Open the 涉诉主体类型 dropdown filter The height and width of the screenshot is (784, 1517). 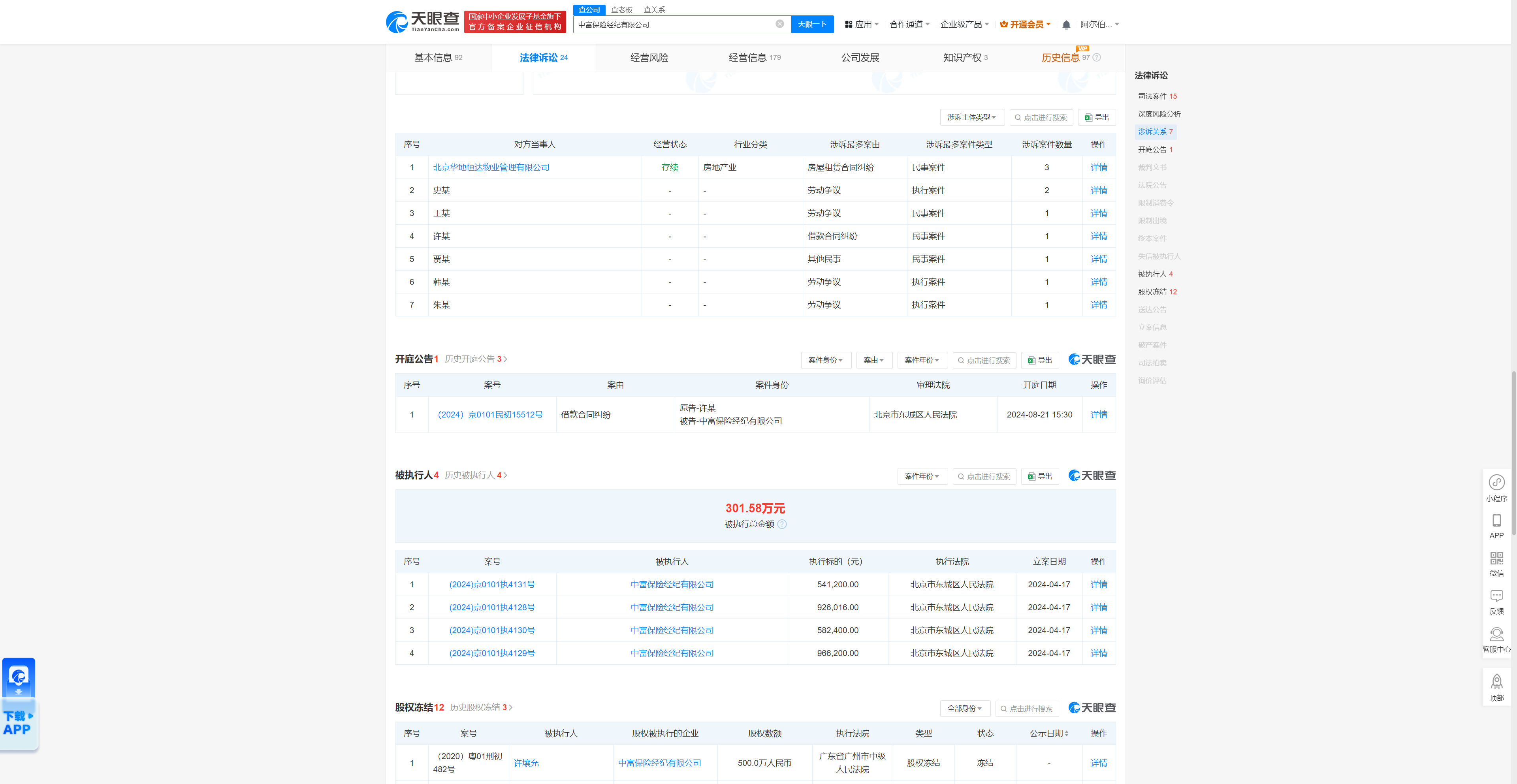coord(972,118)
